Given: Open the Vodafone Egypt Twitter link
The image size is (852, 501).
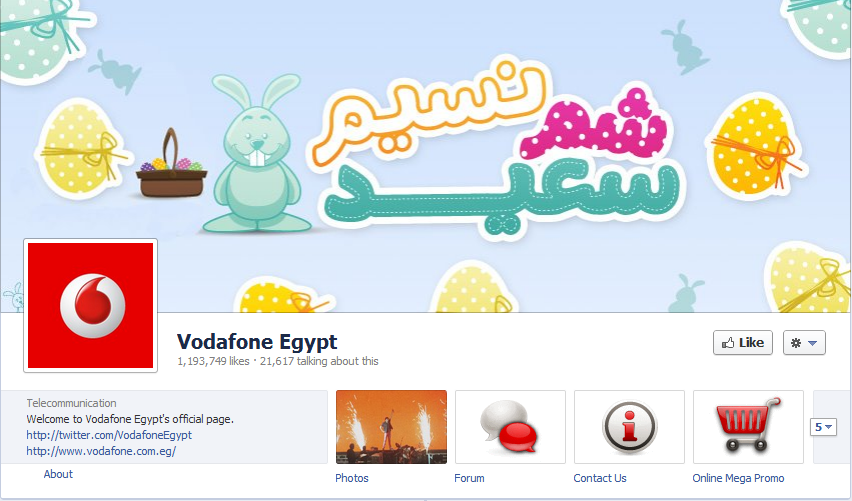Looking at the screenshot, I should [109, 435].
